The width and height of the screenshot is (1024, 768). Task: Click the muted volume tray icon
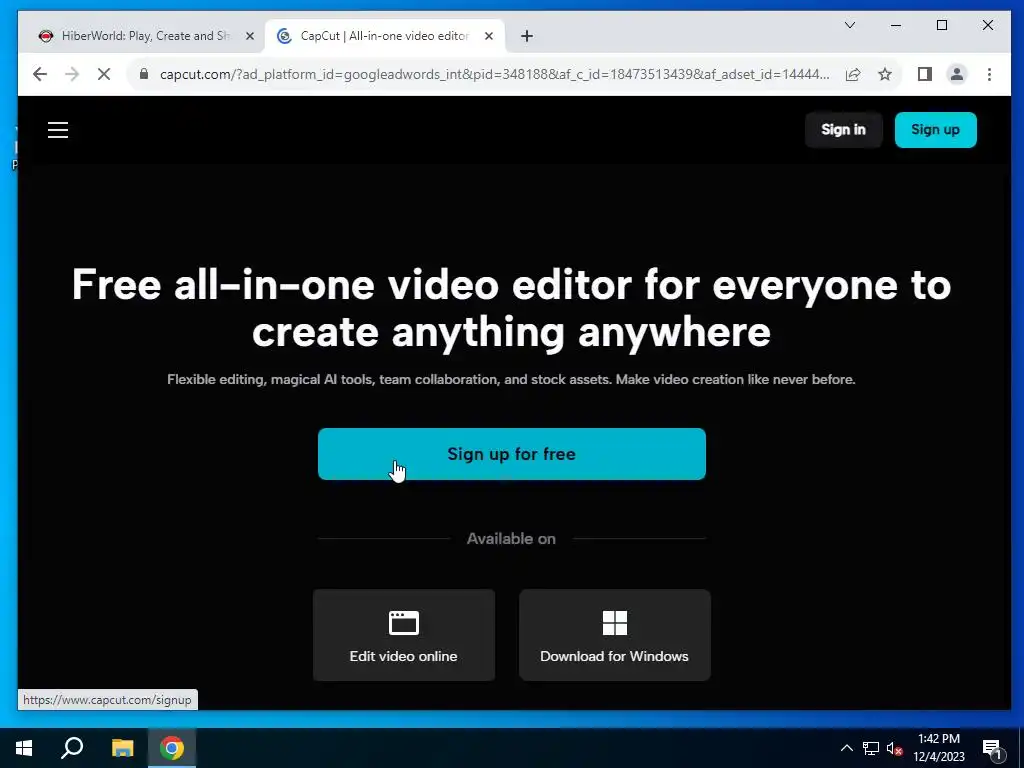point(895,748)
